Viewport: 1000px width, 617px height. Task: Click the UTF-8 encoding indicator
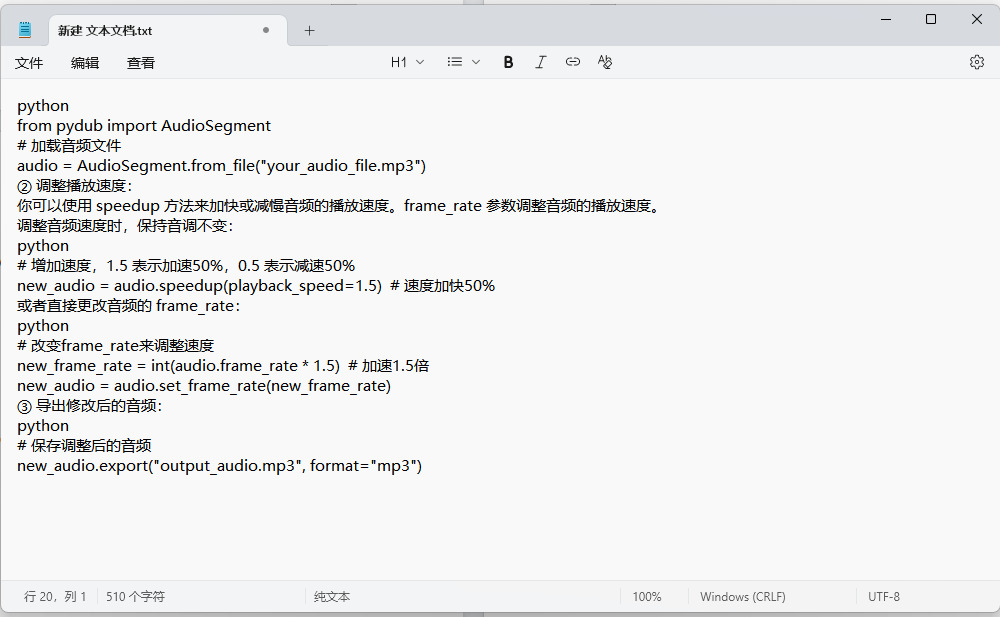pyautogui.click(x=883, y=597)
